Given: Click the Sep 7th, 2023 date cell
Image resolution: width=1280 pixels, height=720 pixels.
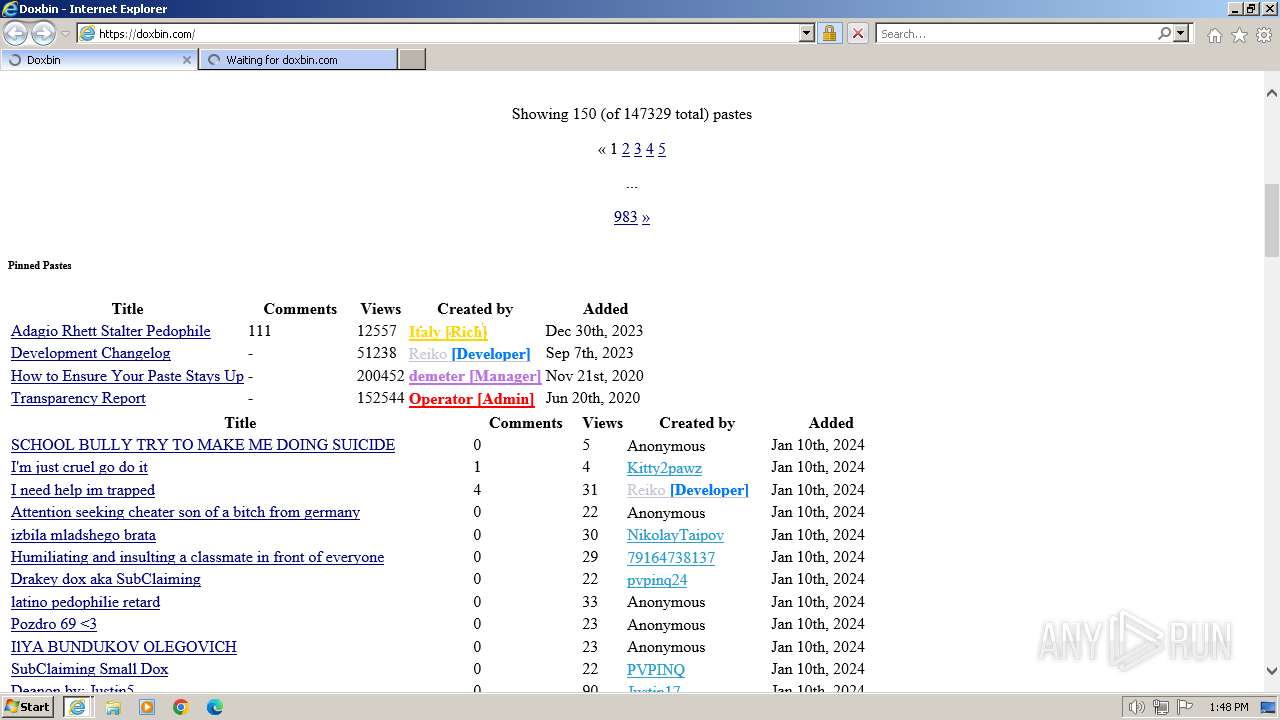Looking at the screenshot, I should (x=589, y=353).
